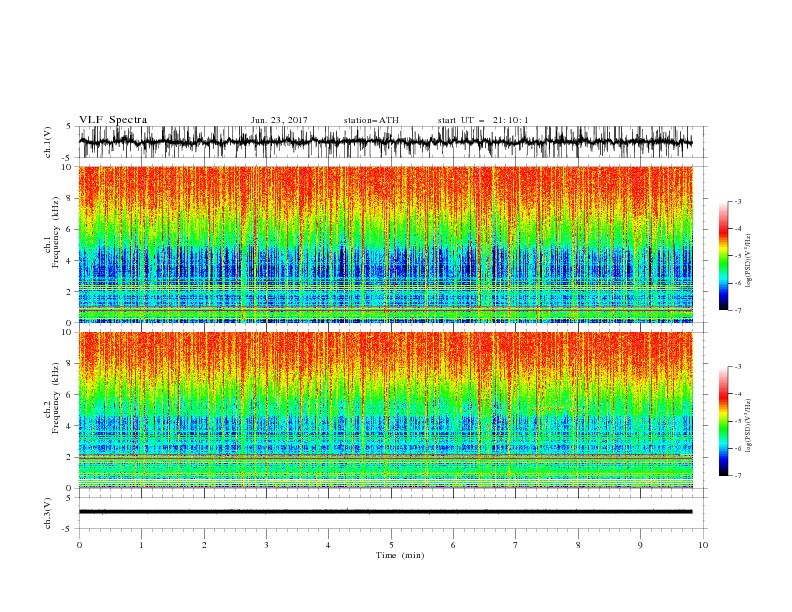
Task: Click the ch.1 spectrogram plot area
Action: pyautogui.click(x=385, y=244)
